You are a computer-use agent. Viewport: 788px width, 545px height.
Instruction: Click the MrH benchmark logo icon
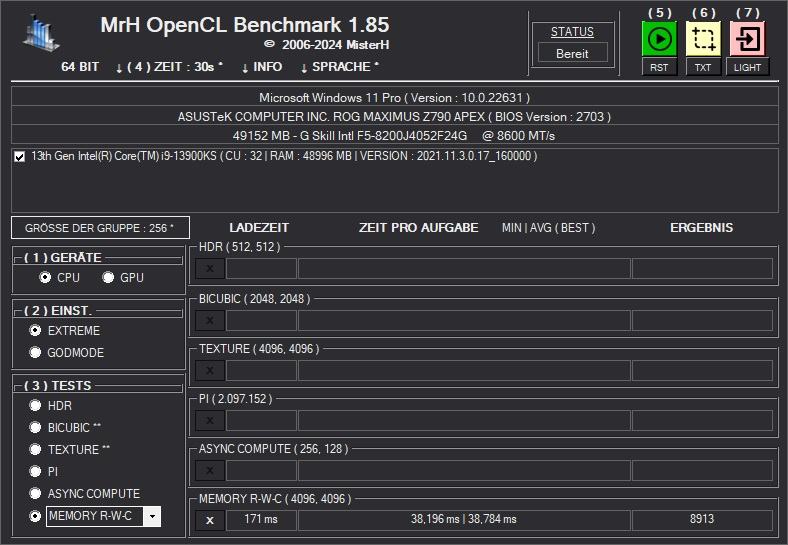[42, 33]
